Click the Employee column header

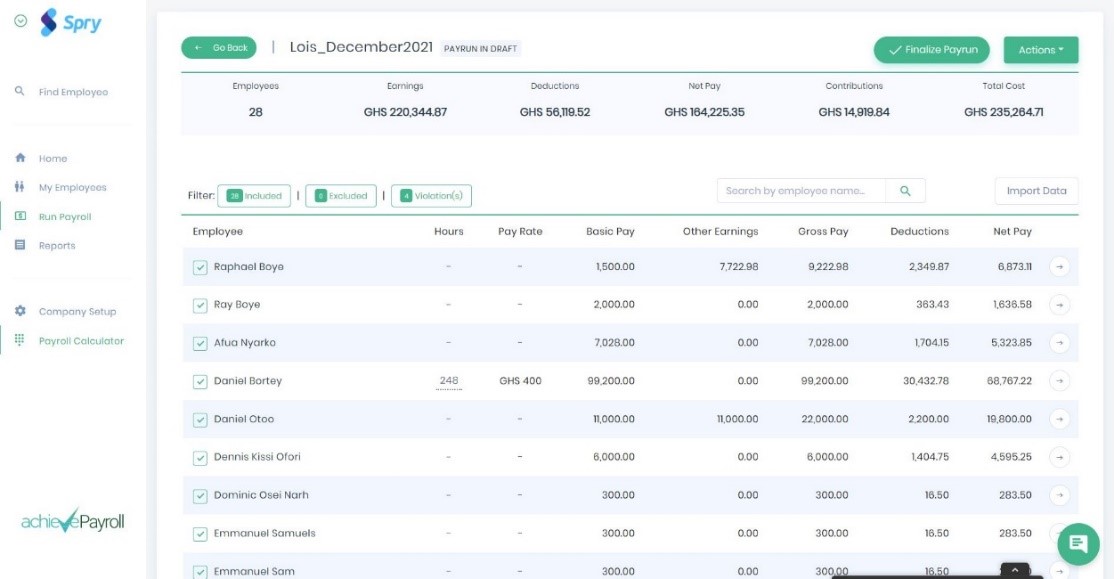tap(217, 232)
